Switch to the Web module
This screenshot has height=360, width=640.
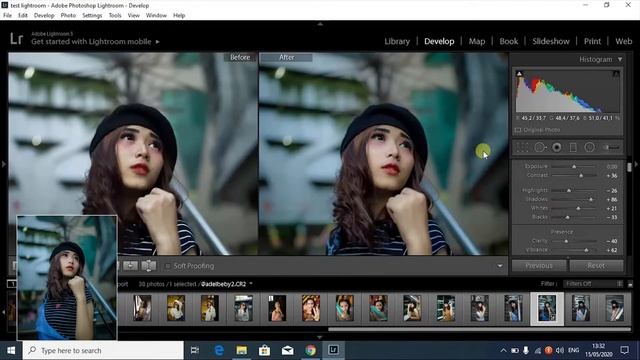point(623,41)
